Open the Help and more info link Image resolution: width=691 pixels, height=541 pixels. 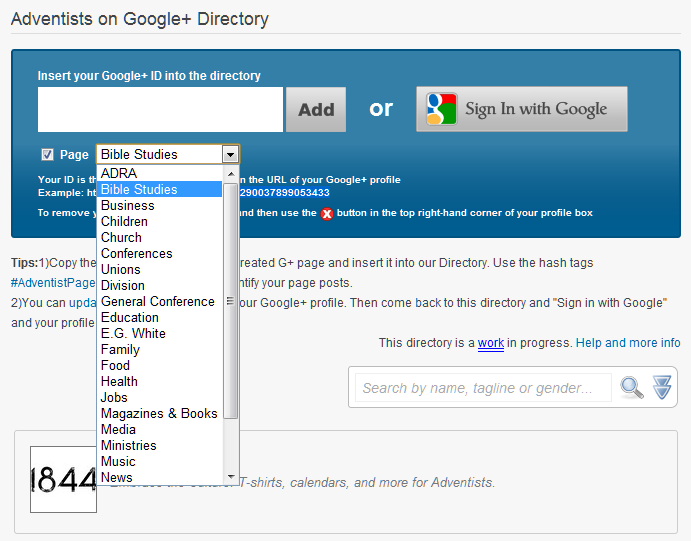tap(628, 343)
